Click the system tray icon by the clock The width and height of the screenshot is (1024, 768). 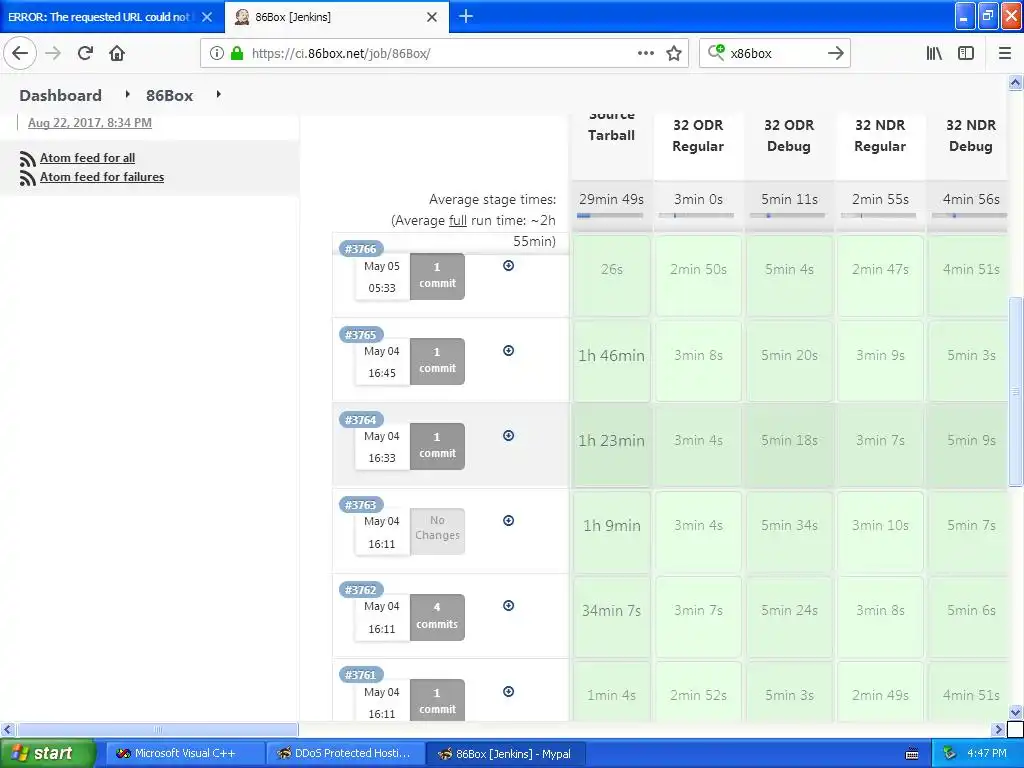(x=950, y=753)
